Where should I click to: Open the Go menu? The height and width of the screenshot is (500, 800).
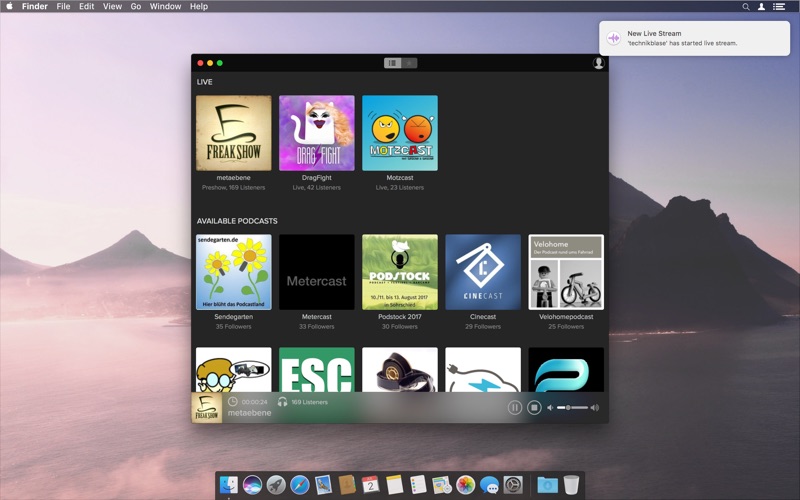(x=136, y=6)
